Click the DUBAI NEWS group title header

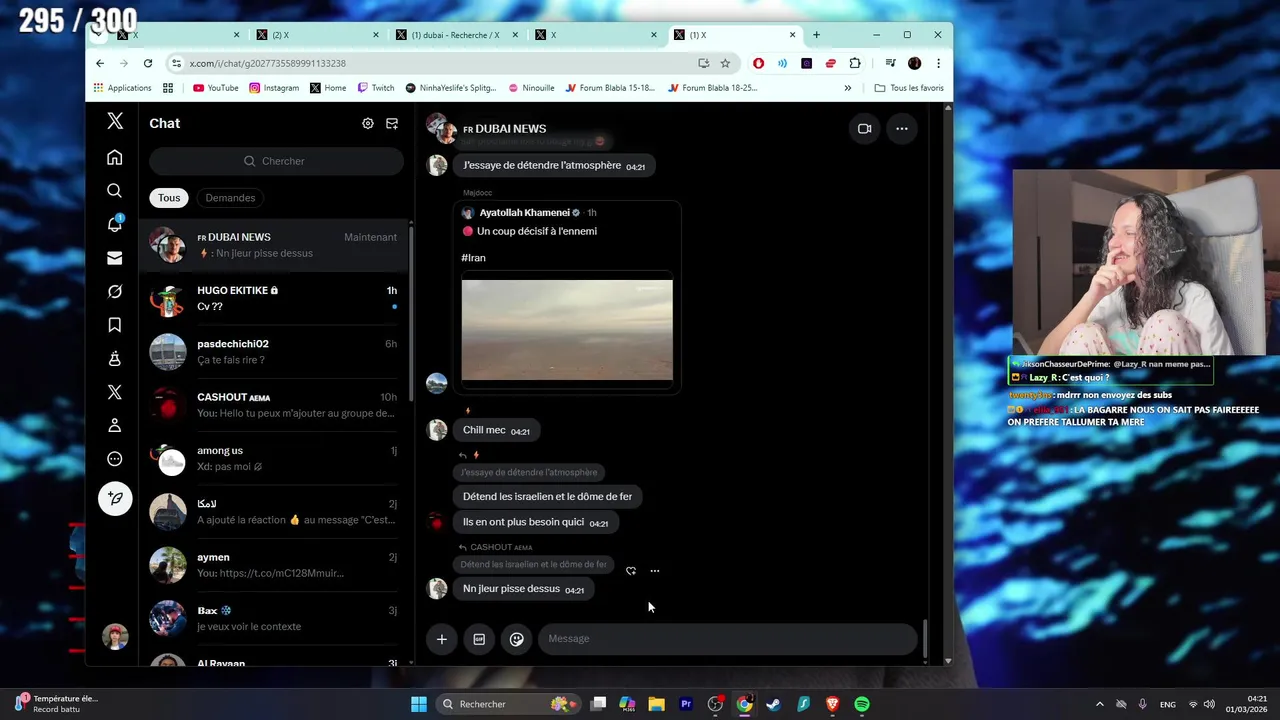point(504,129)
